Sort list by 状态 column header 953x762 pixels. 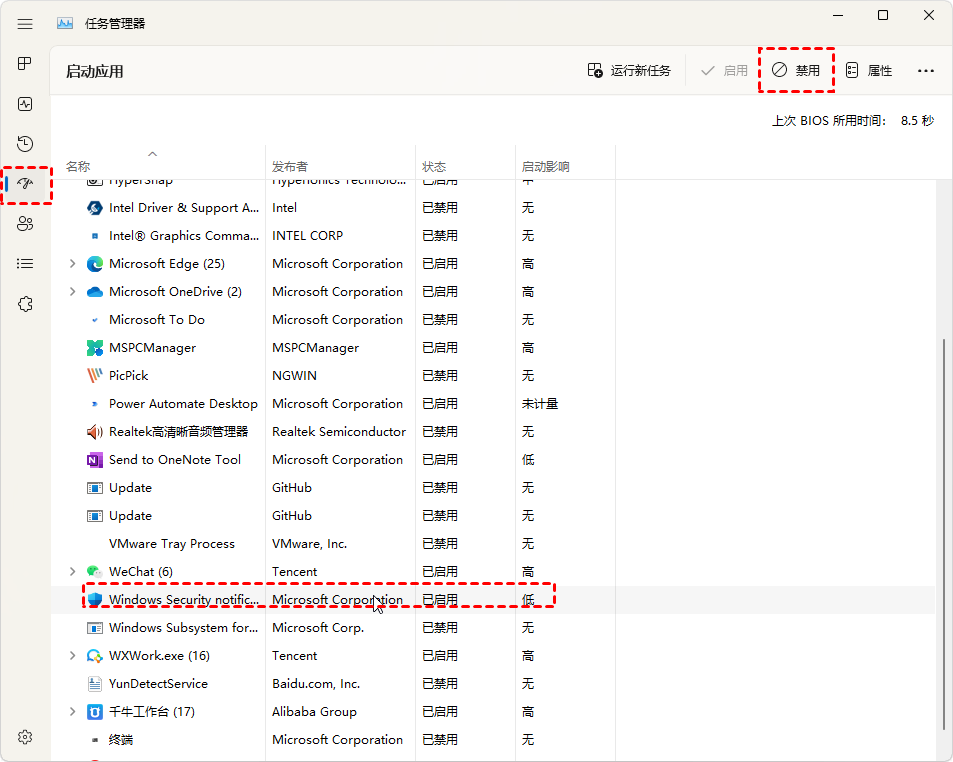point(434,167)
